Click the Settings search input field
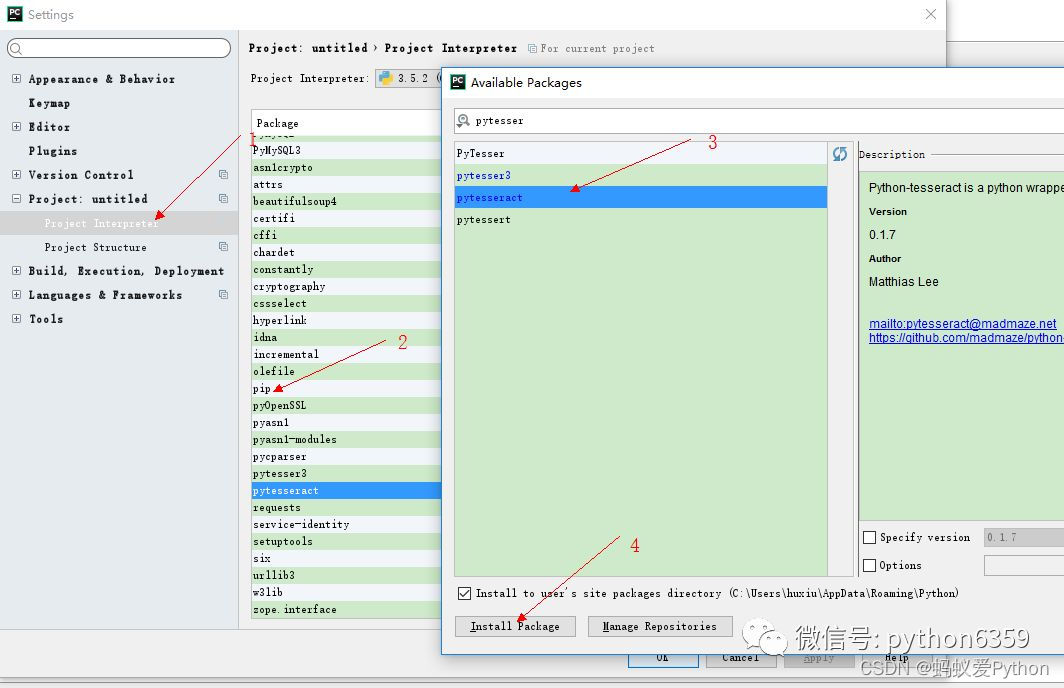 119,48
